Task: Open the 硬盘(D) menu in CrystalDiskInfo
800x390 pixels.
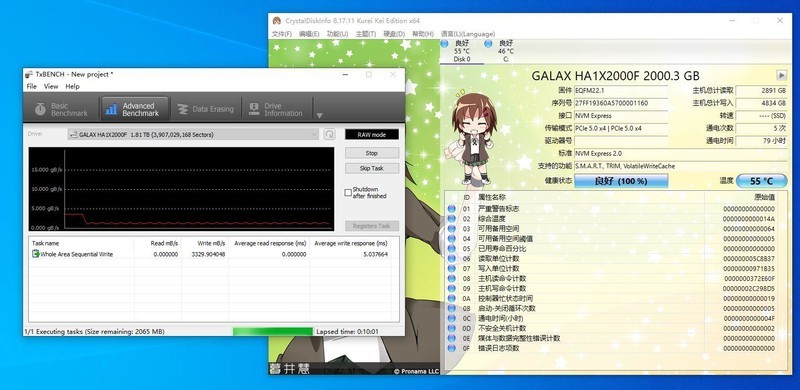Action: [394, 34]
